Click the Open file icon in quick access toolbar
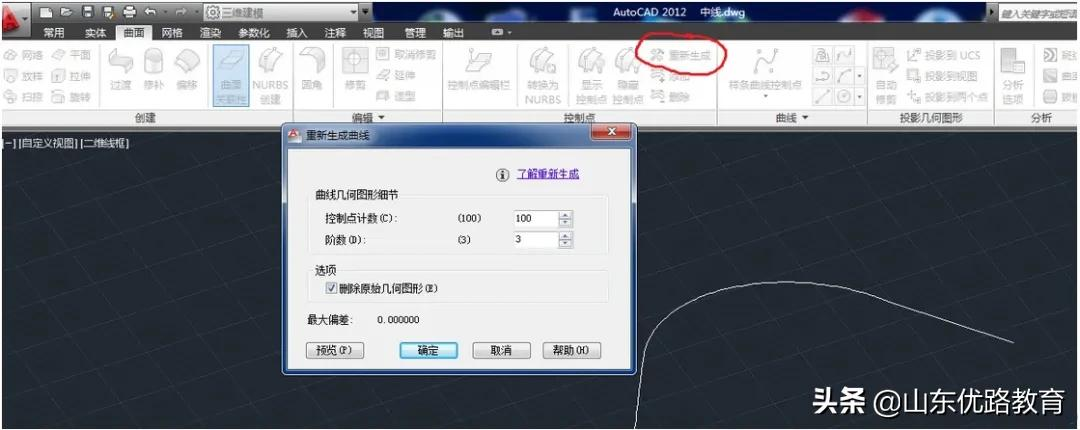Screen dimensions: 1080x430 [x=66, y=12]
